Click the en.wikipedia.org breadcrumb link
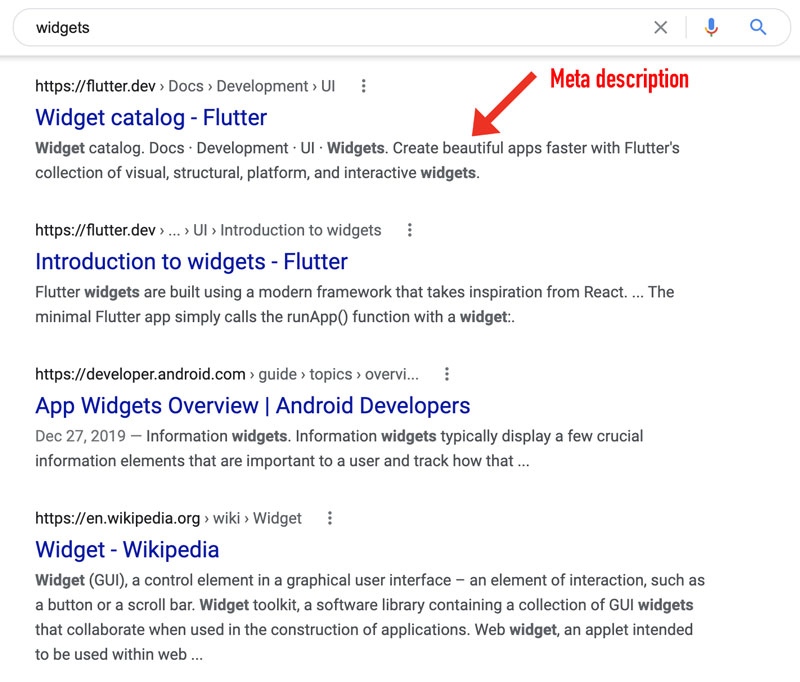The width and height of the screenshot is (800, 682). 117,518
